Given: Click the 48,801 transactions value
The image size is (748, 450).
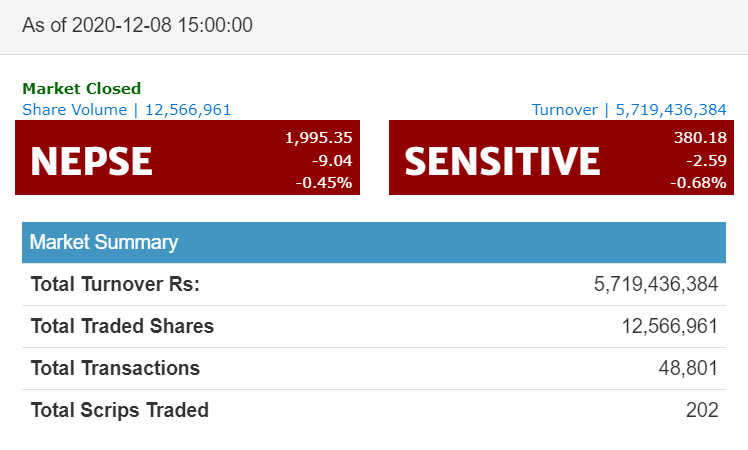Looking at the screenshot, I should 688,368.
